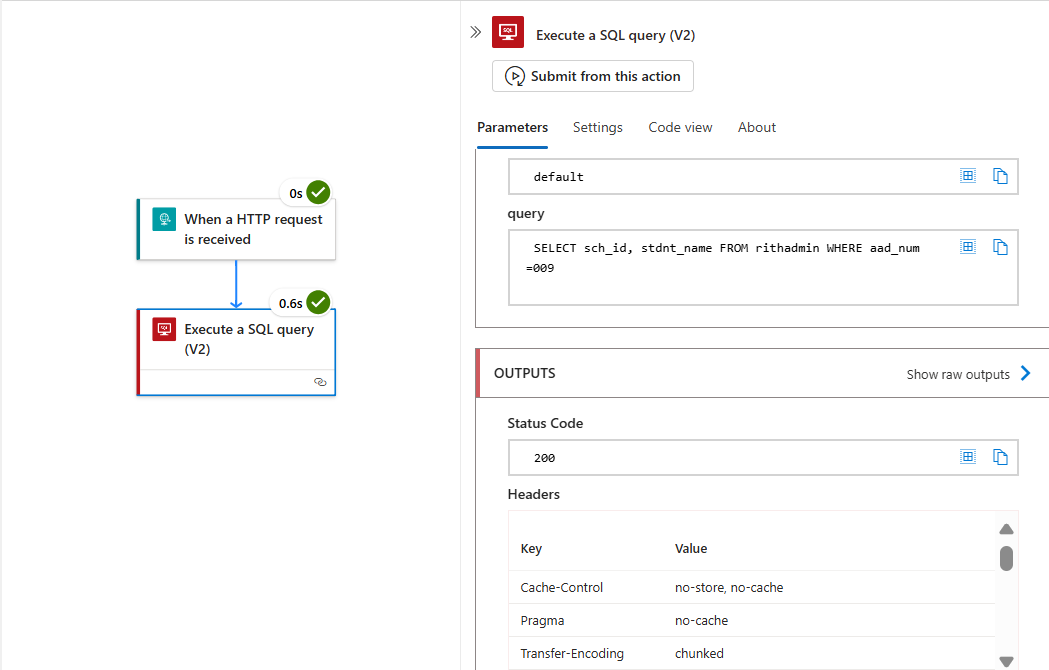Select the Execute a SQL query (V2) node
1049x670 pixels.
click(236, 352)
